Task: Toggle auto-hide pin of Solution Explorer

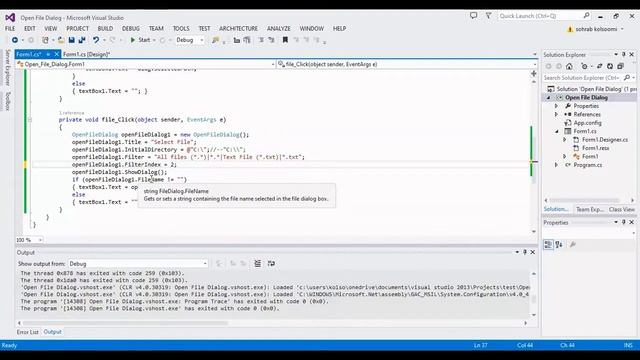Action: [624, 54]
